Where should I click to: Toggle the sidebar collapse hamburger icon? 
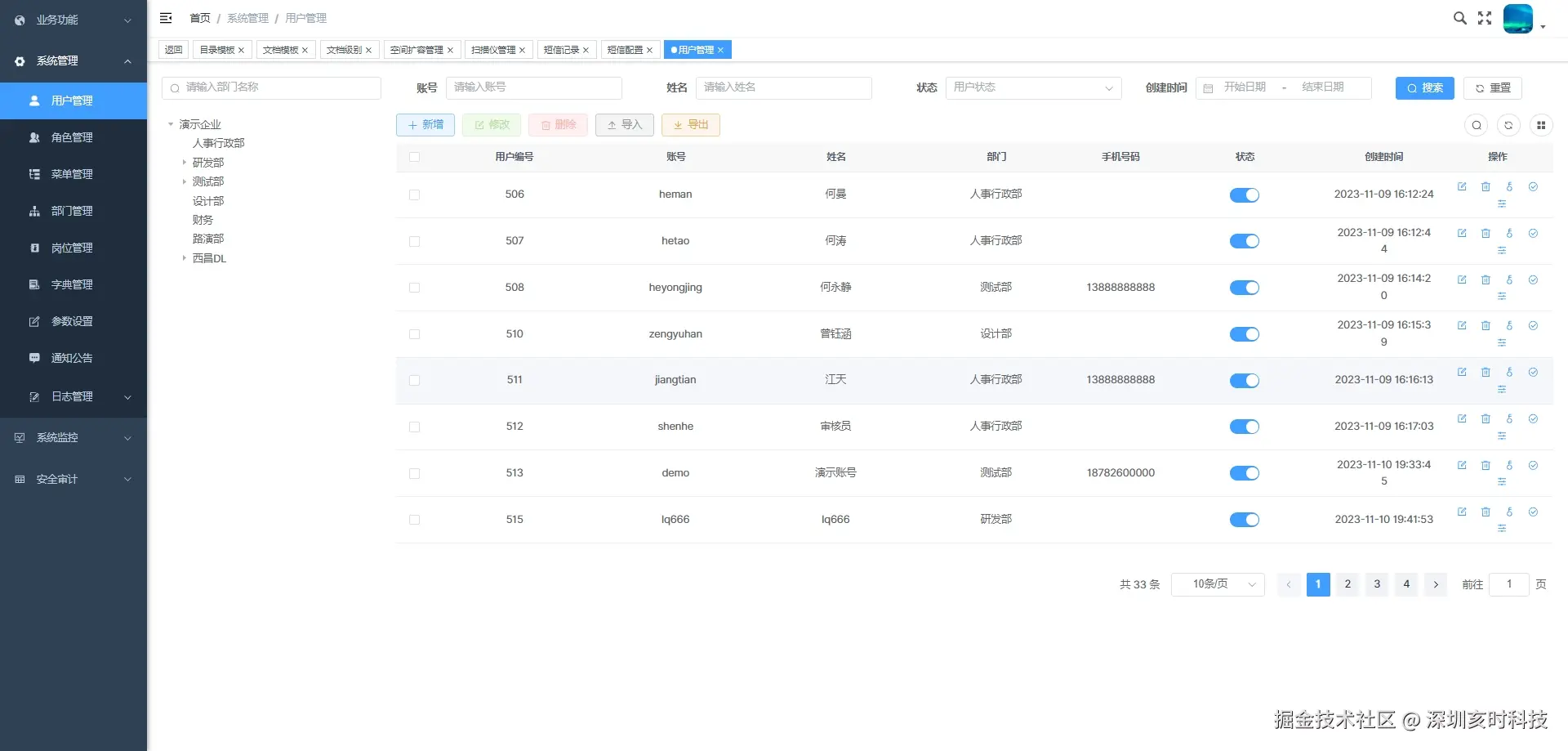166,18
